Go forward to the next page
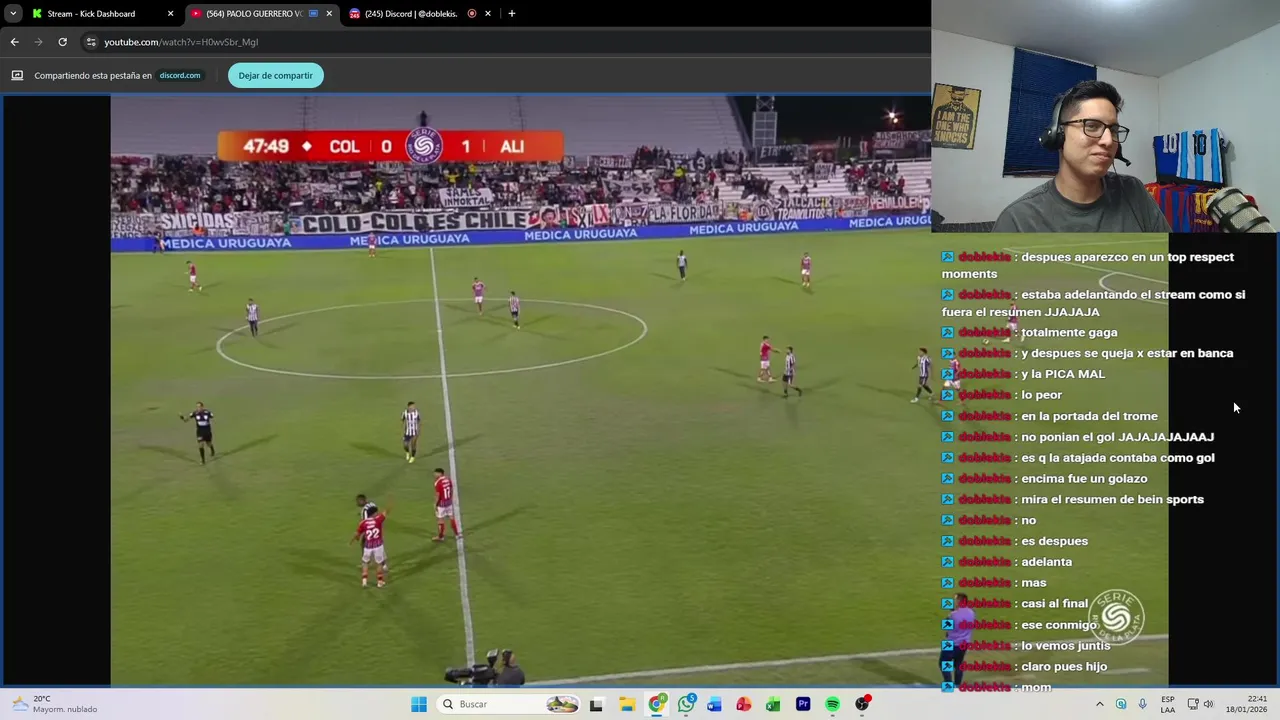This screenshot has height=720, width=1280. click(38, 42)
